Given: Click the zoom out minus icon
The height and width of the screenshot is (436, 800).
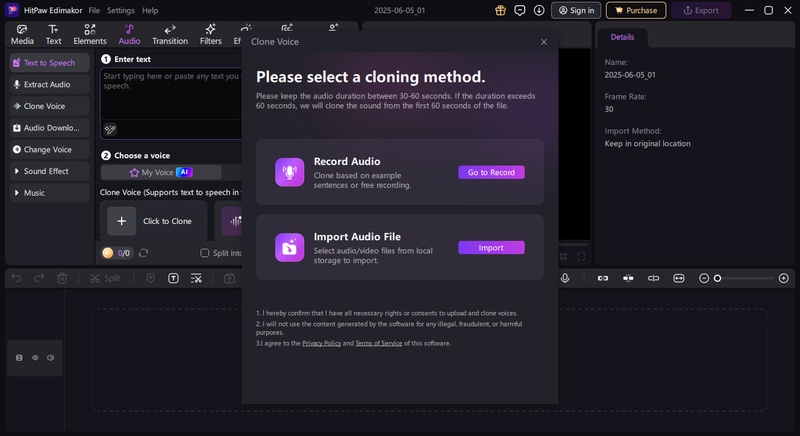Looking at the screenshot, I should point(704,278).
